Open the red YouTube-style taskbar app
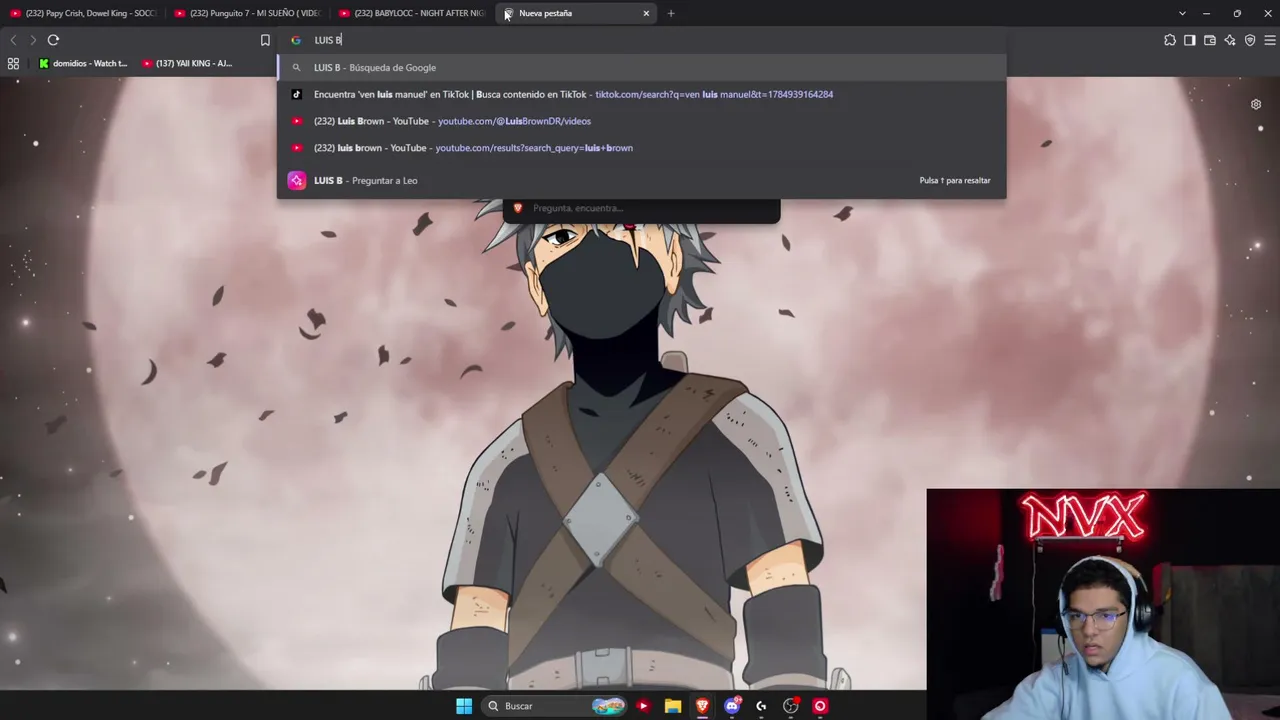1280x720 pixels. pyautogui.click(x=643, y=706)
